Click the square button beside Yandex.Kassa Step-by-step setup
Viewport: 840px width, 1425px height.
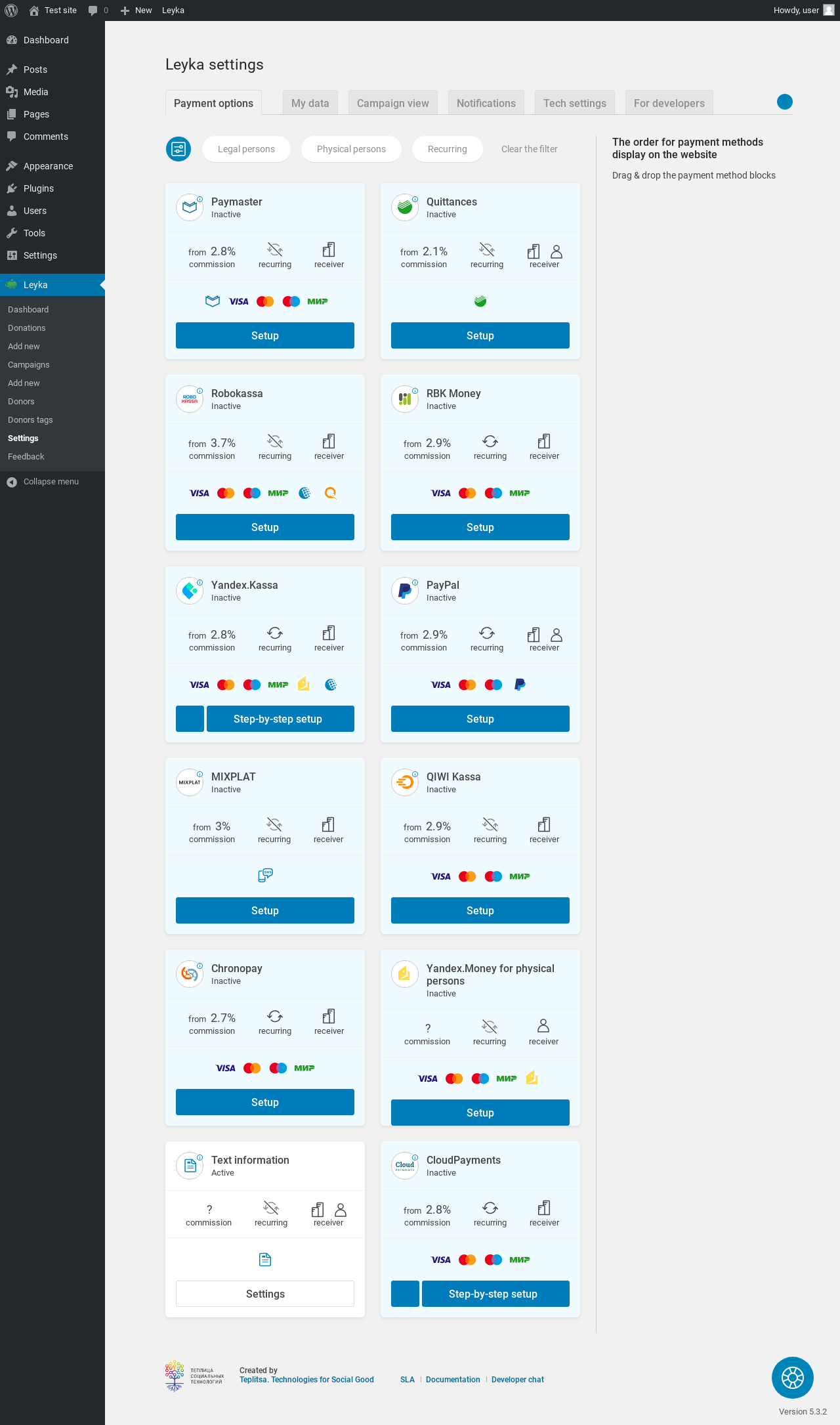190,719
